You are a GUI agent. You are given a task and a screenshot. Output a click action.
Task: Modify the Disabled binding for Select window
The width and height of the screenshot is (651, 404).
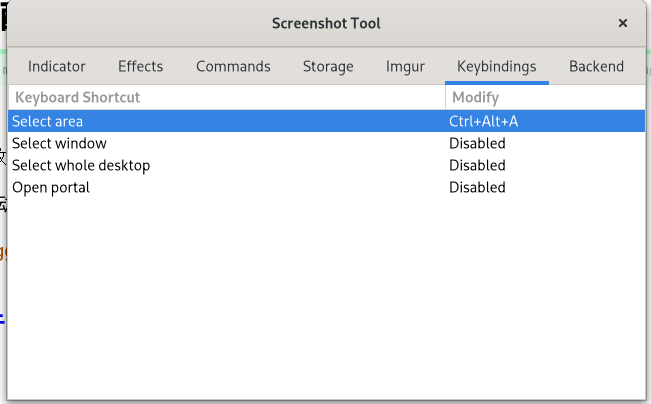(x=477, y=143)
